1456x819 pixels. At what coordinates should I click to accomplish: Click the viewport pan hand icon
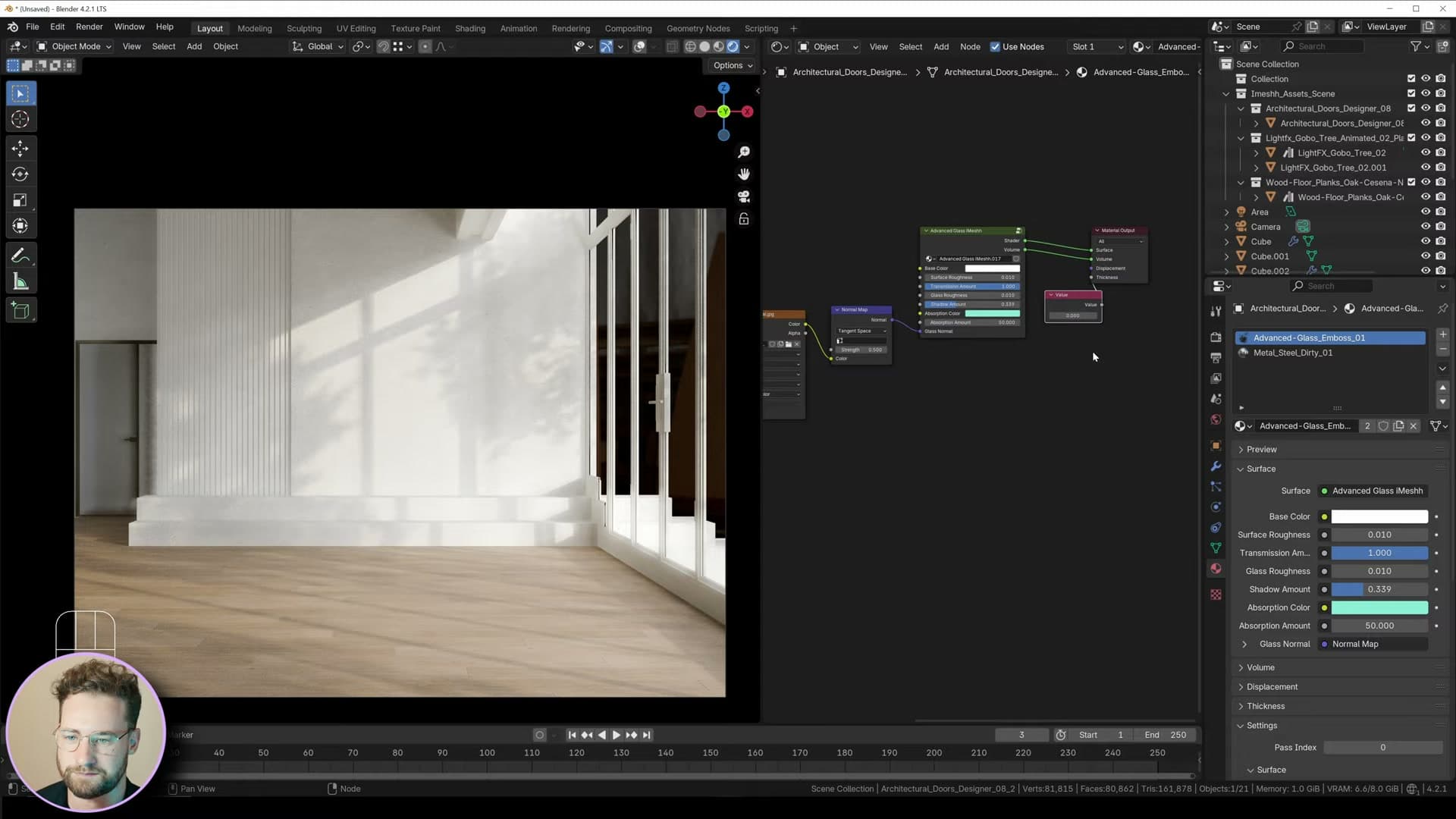tap(744, 174)
